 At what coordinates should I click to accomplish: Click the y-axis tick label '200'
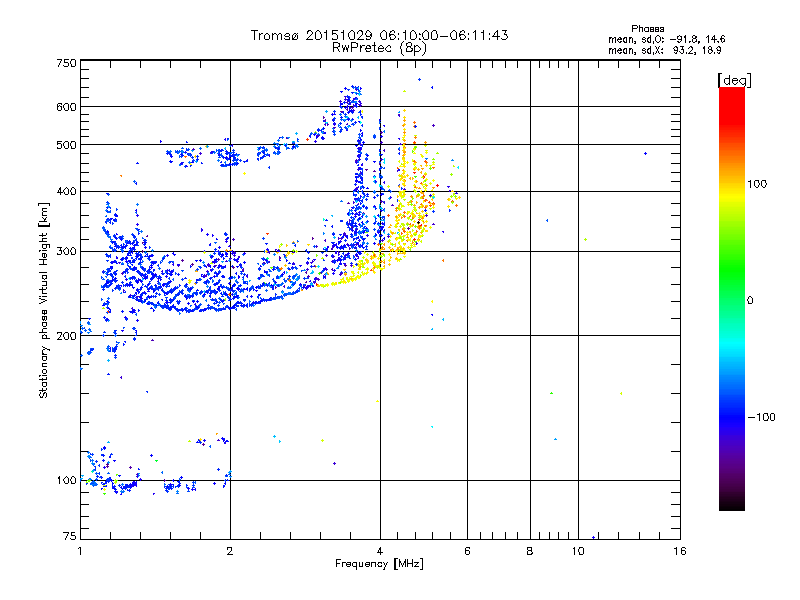(66, 336)
